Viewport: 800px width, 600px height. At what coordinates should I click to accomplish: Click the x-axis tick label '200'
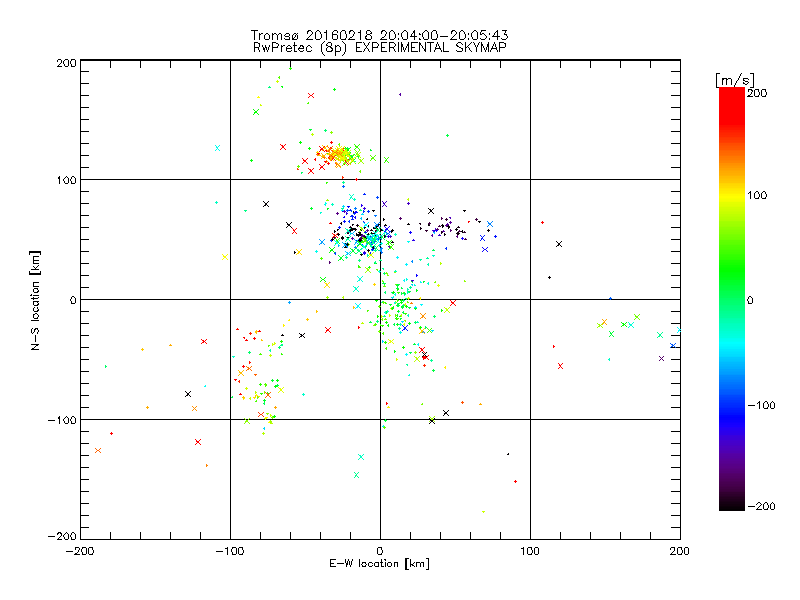680,551
